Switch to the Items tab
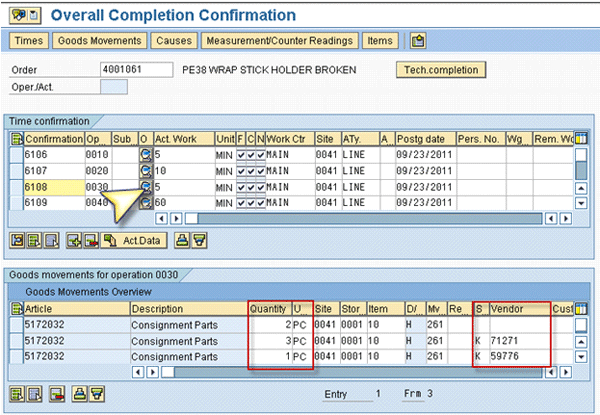 coord(380,41)
